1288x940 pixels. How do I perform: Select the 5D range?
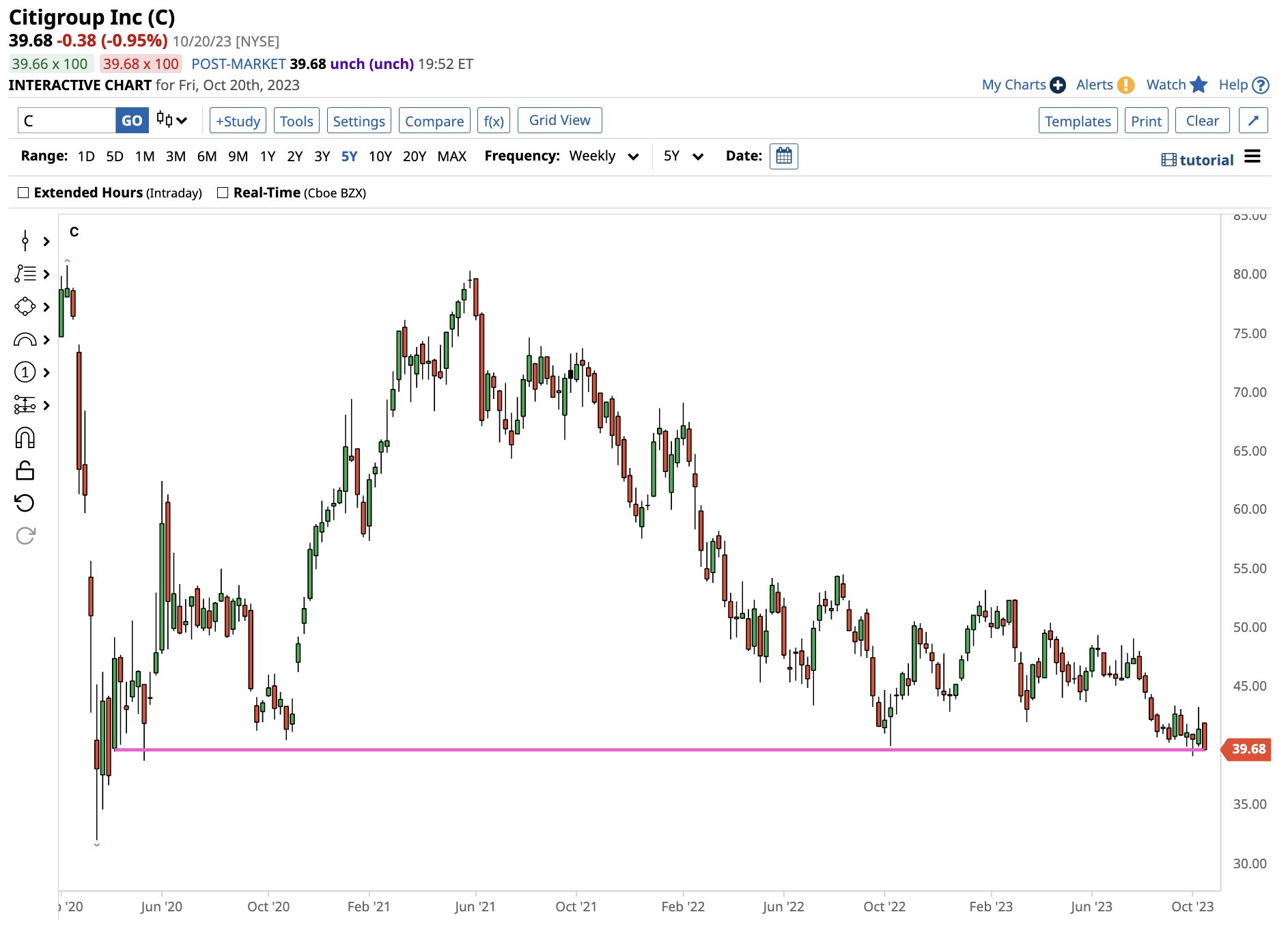[115, 156]
